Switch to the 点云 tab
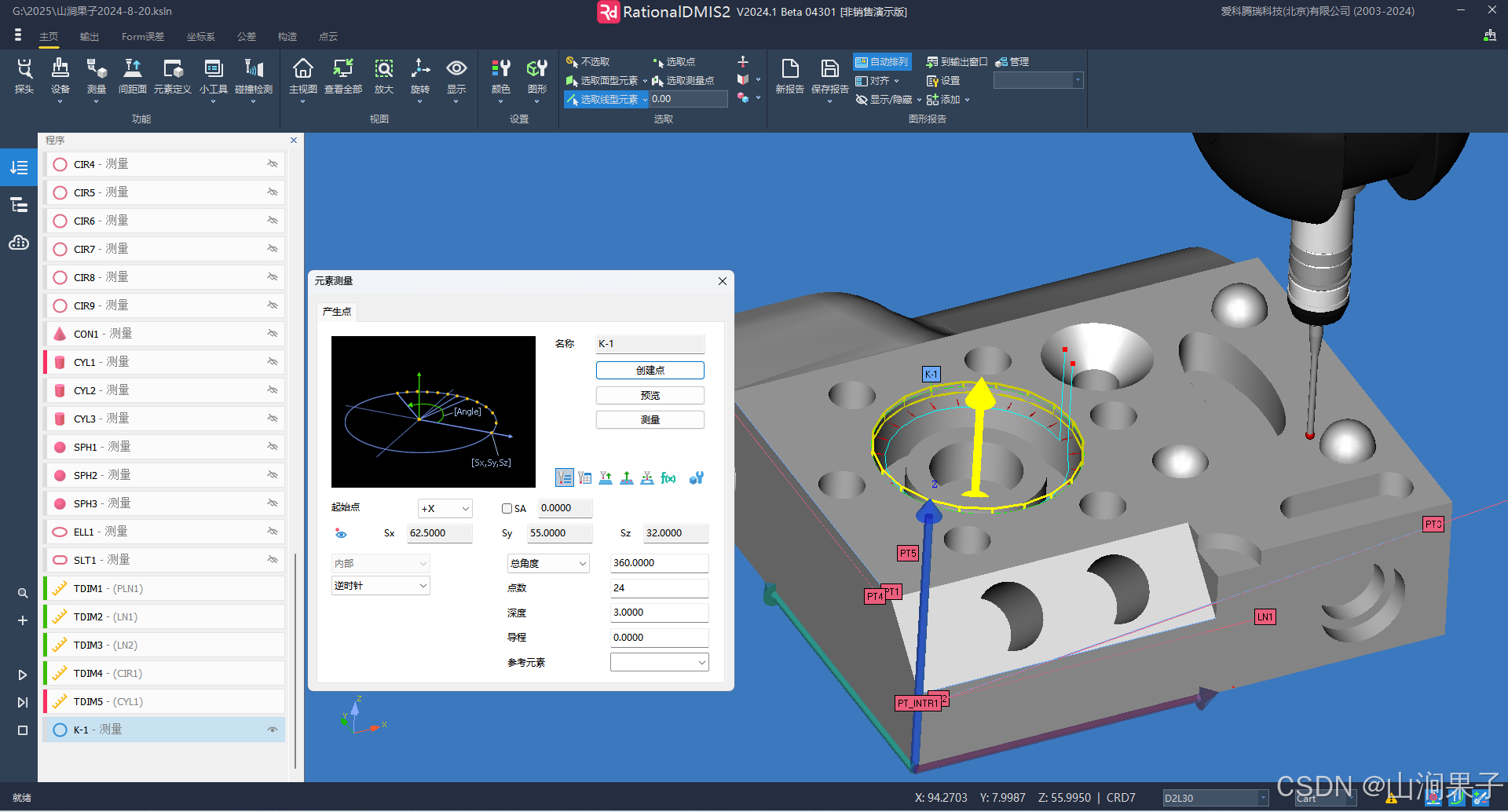1508x812 pixels. [328, 37]
